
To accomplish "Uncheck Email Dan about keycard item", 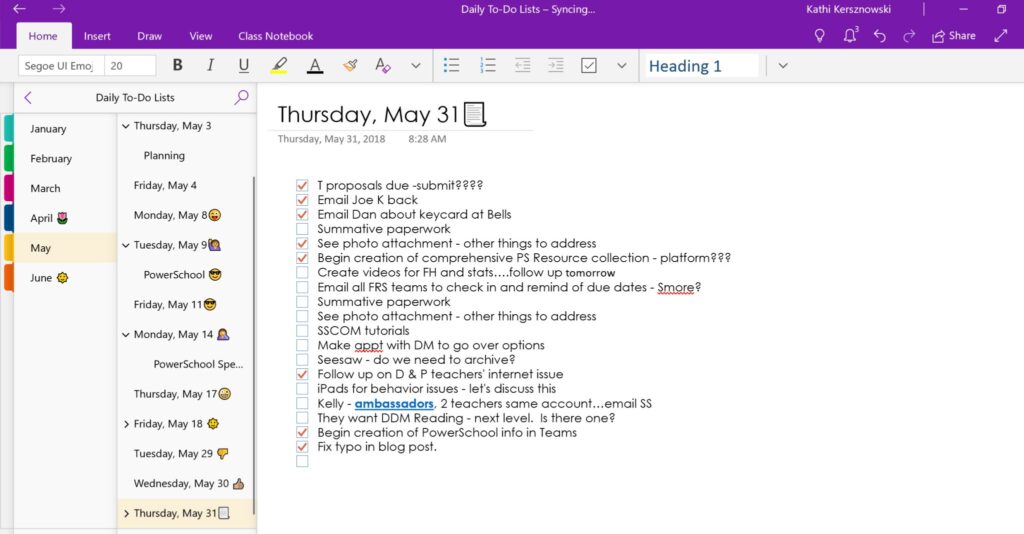I will click(302, 214).
